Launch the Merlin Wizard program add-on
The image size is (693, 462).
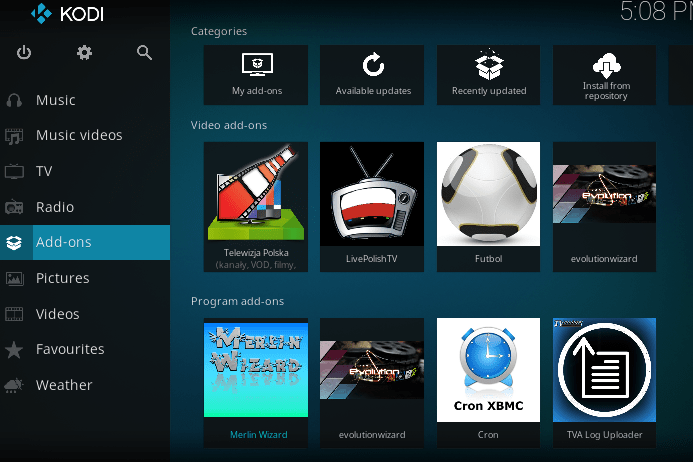pyautogui.click(x=256, y=383)
